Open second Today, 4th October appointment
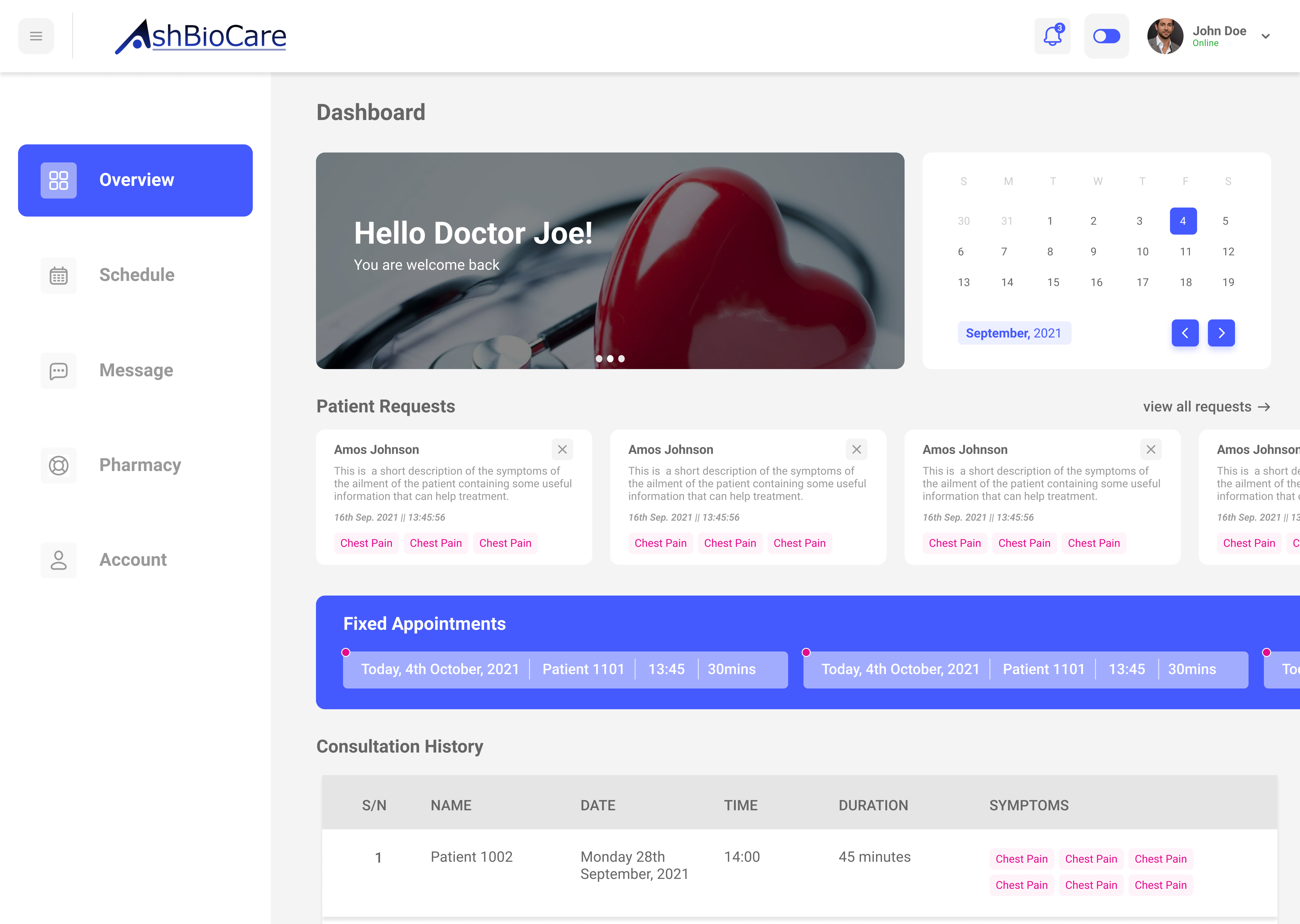This screenshot has height=924, width=1300. (x=1026, y=670)
